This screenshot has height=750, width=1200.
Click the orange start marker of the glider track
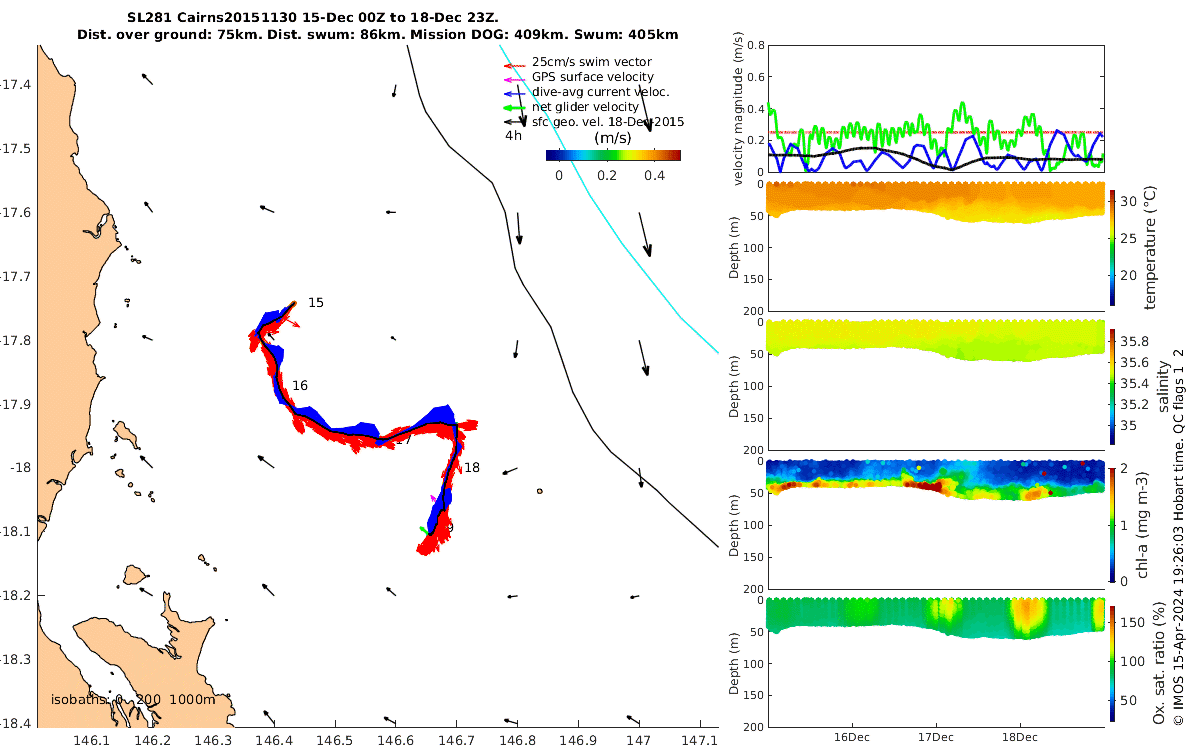pos(294,303)
